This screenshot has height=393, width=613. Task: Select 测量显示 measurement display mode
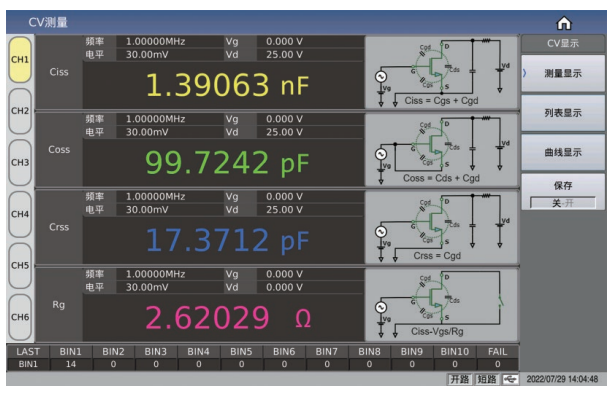click(563, 74)
